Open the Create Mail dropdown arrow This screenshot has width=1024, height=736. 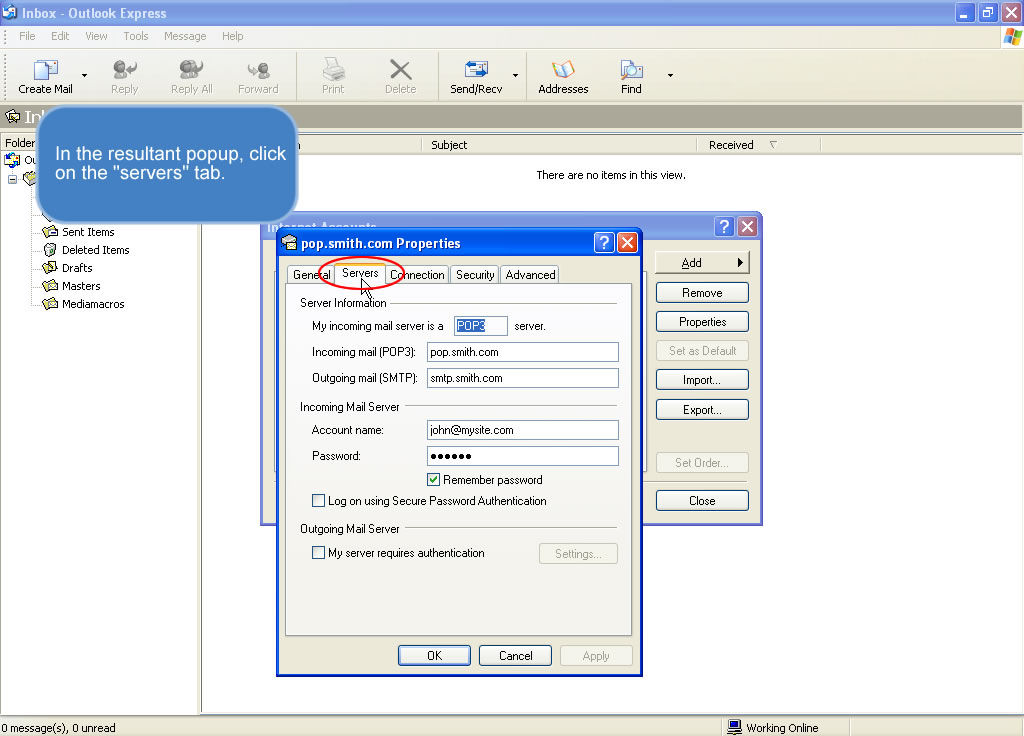click(84, 75)
